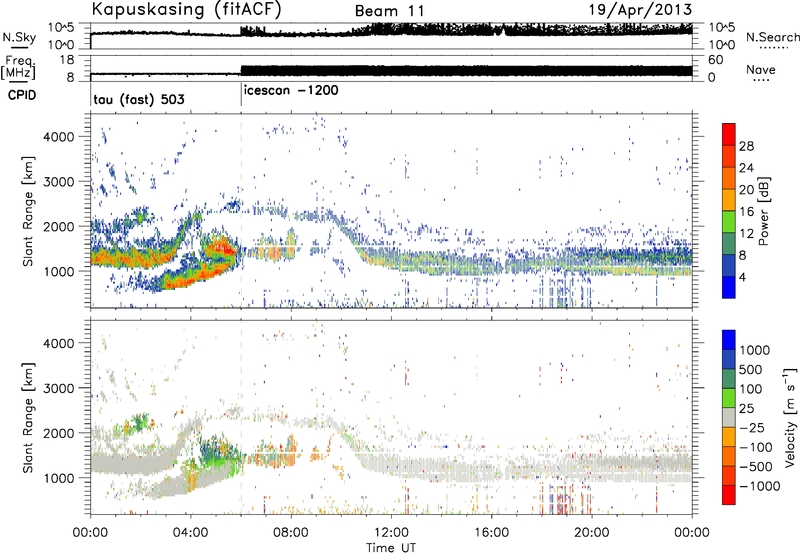Click the '-1000' value on Velocity color bar
The width and height of the screenshot is (800, 554).
[x=760, y=486]
